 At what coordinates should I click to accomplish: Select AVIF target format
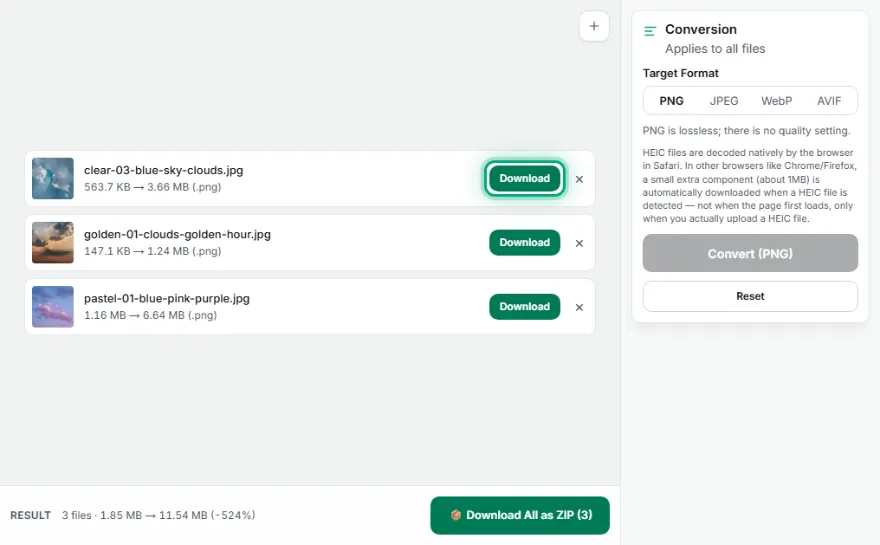[x=828, y=101]
